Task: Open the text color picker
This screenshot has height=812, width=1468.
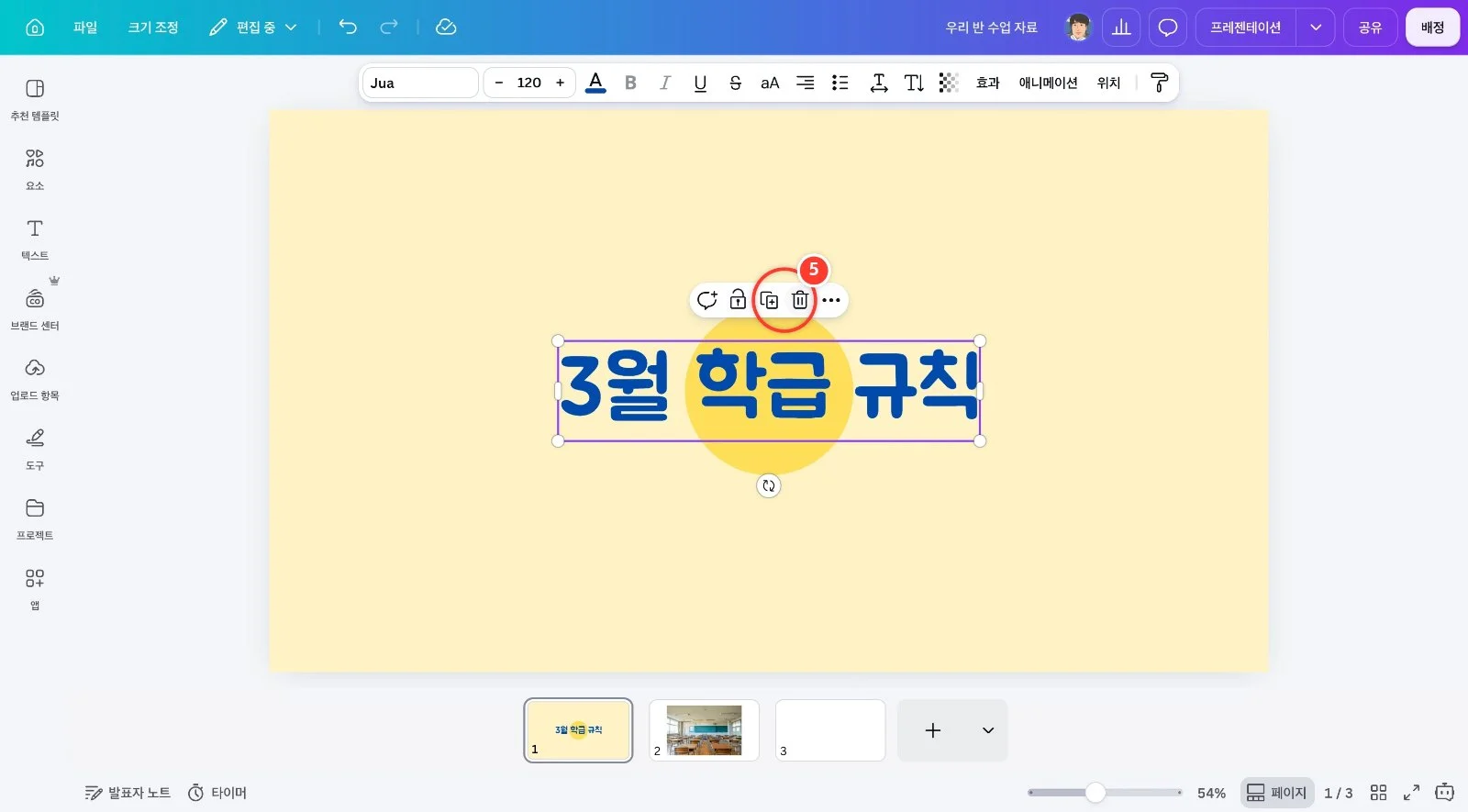Action: coord(595,83)
